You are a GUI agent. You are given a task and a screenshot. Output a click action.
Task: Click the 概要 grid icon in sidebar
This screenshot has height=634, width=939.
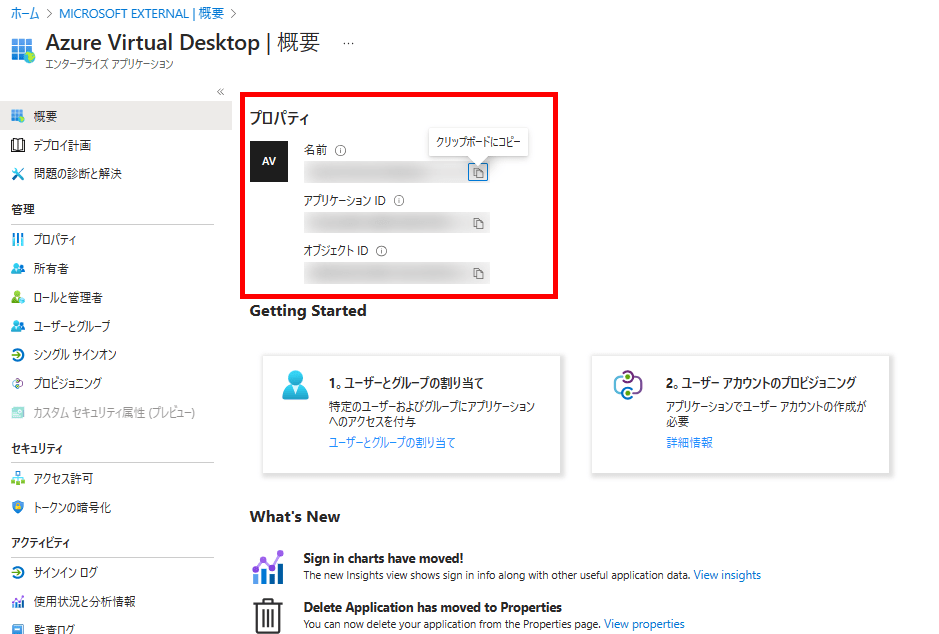click(x=18, y=116)
